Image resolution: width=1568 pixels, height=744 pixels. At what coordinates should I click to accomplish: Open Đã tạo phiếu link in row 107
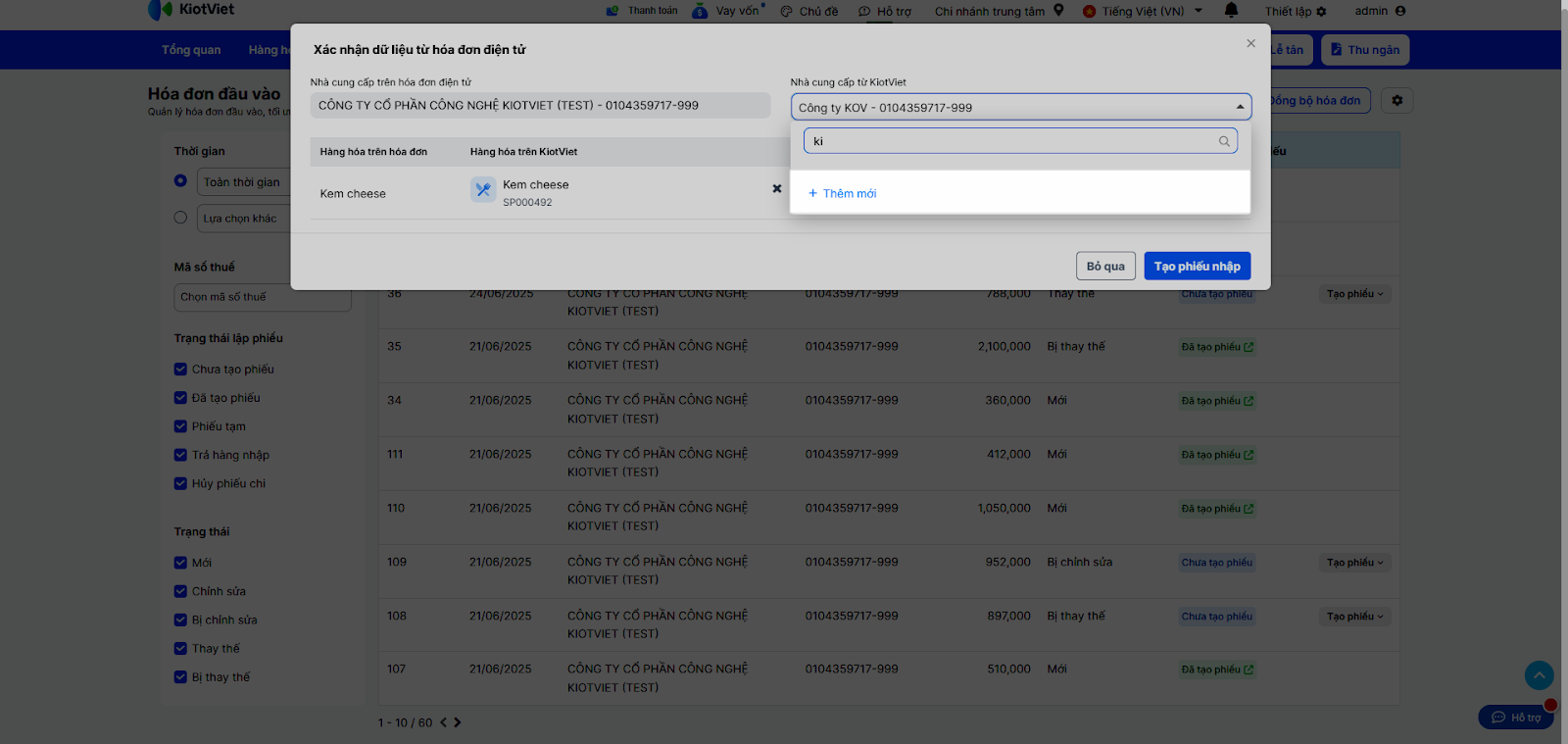point(1217,670)
